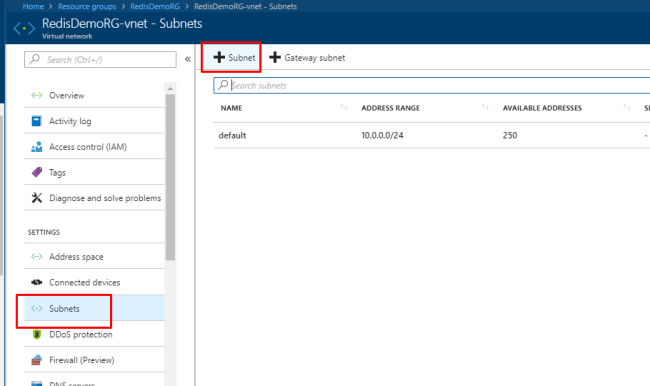The width and height of the screenshot is (650, 386).
Task: Click the search magnifier icon in sidebar
Action: [x=35, y=59]
